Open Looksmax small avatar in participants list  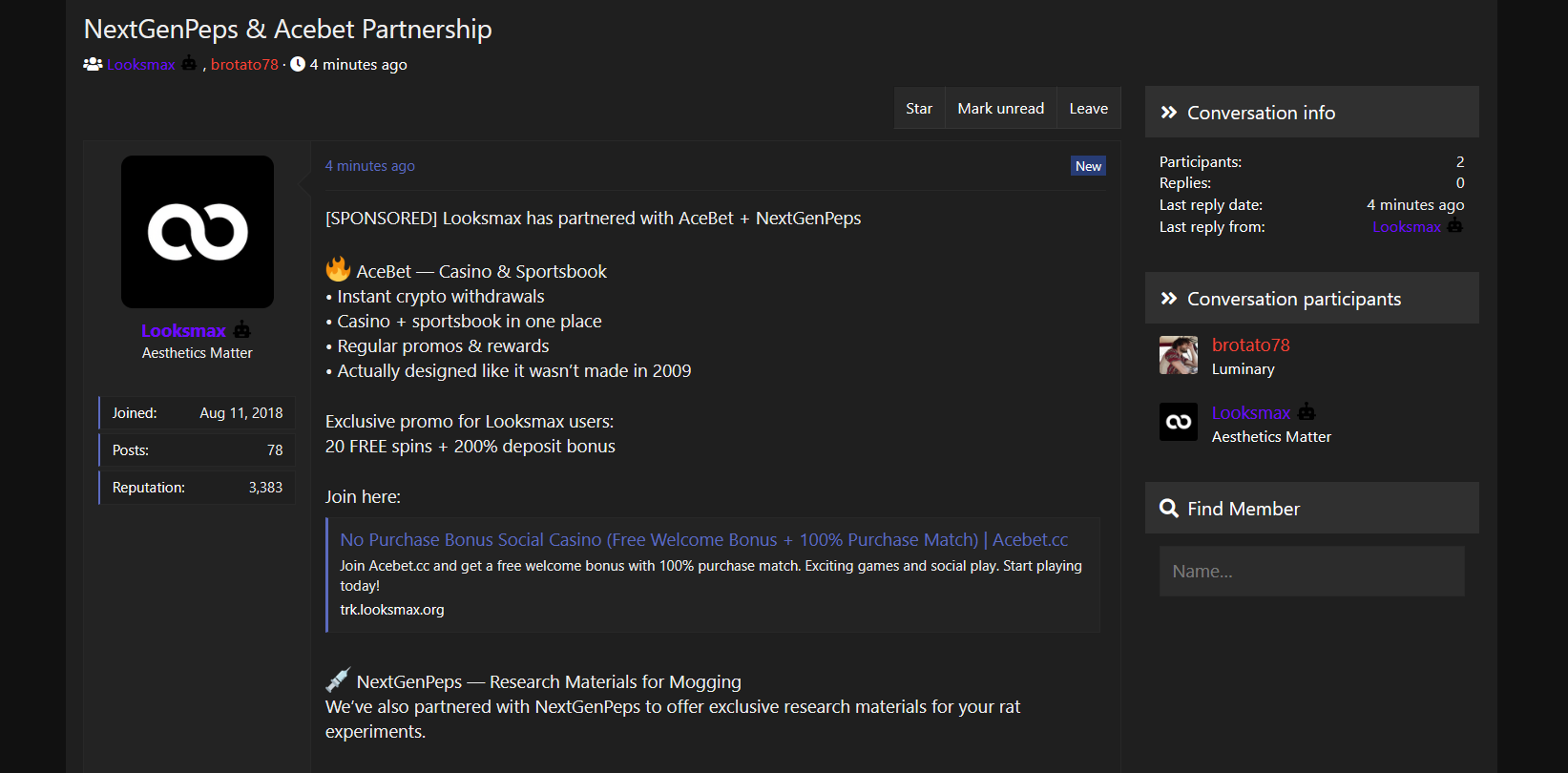(1179, 422)
